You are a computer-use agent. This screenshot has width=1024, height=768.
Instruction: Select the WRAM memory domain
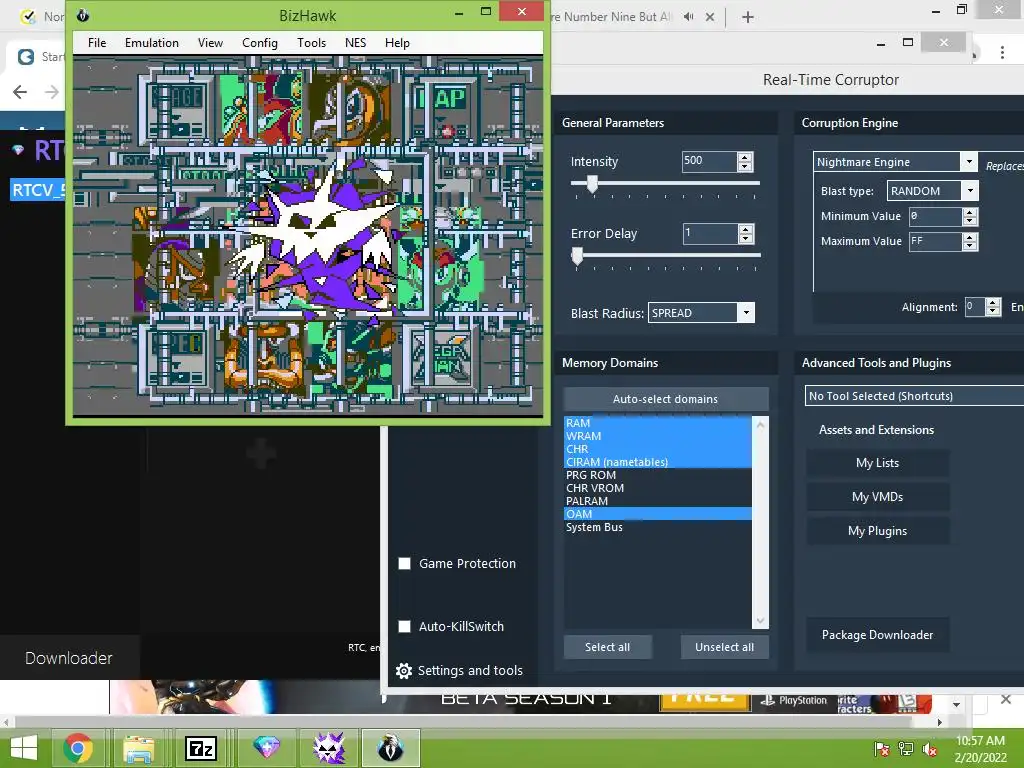pyautogui.click(x=658, y=436)
